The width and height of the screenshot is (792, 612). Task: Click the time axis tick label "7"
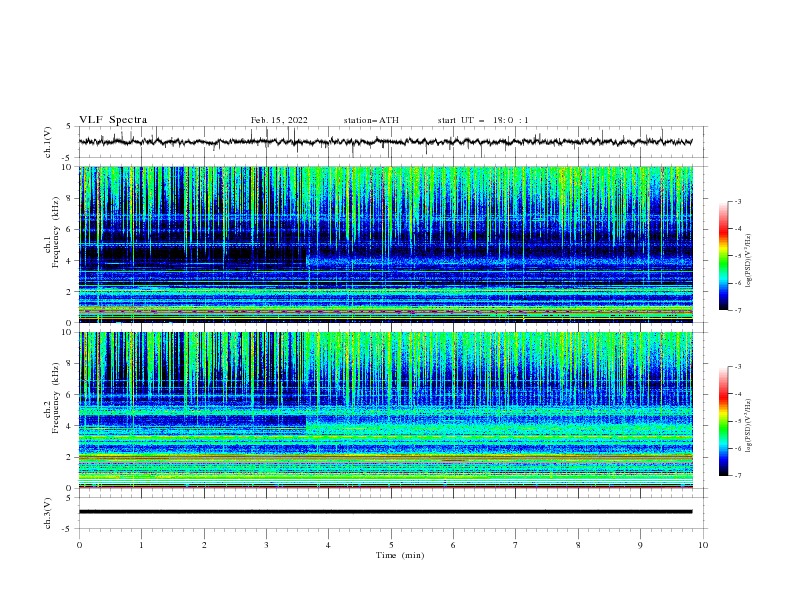click(516, 545)
